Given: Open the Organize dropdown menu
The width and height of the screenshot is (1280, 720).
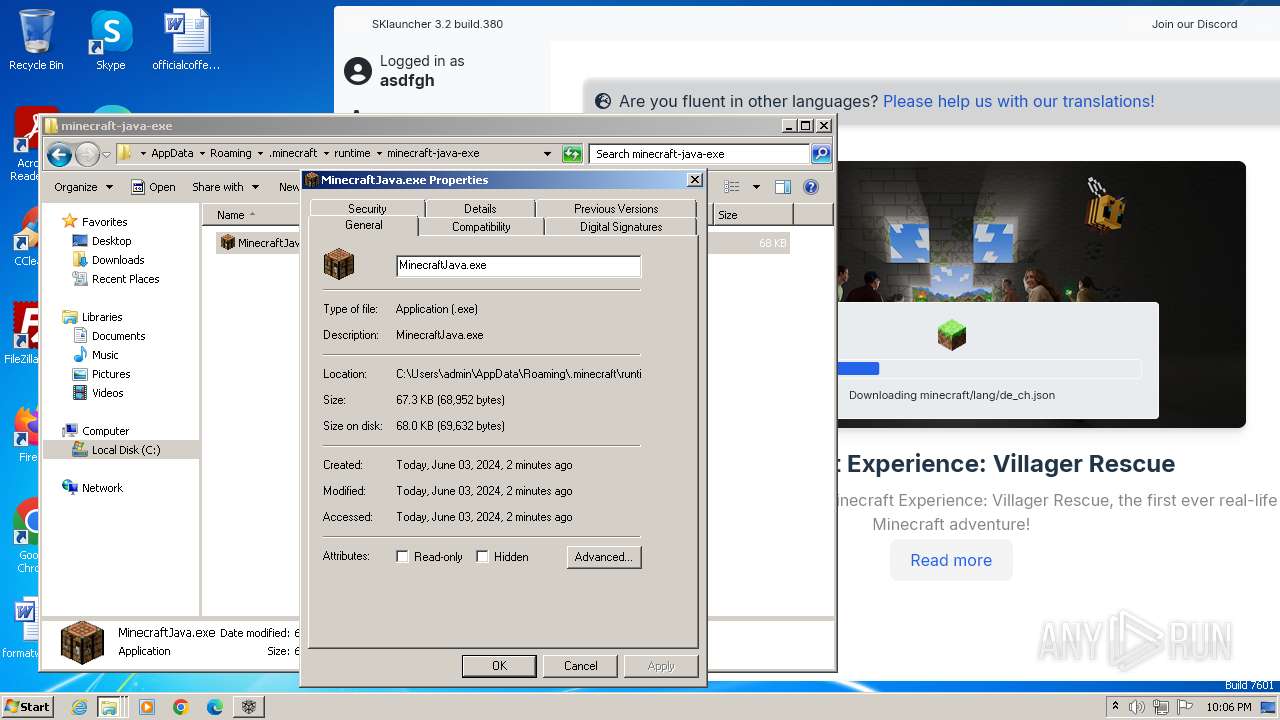Looking at the screenshot, I should click(x=82, y=187).
